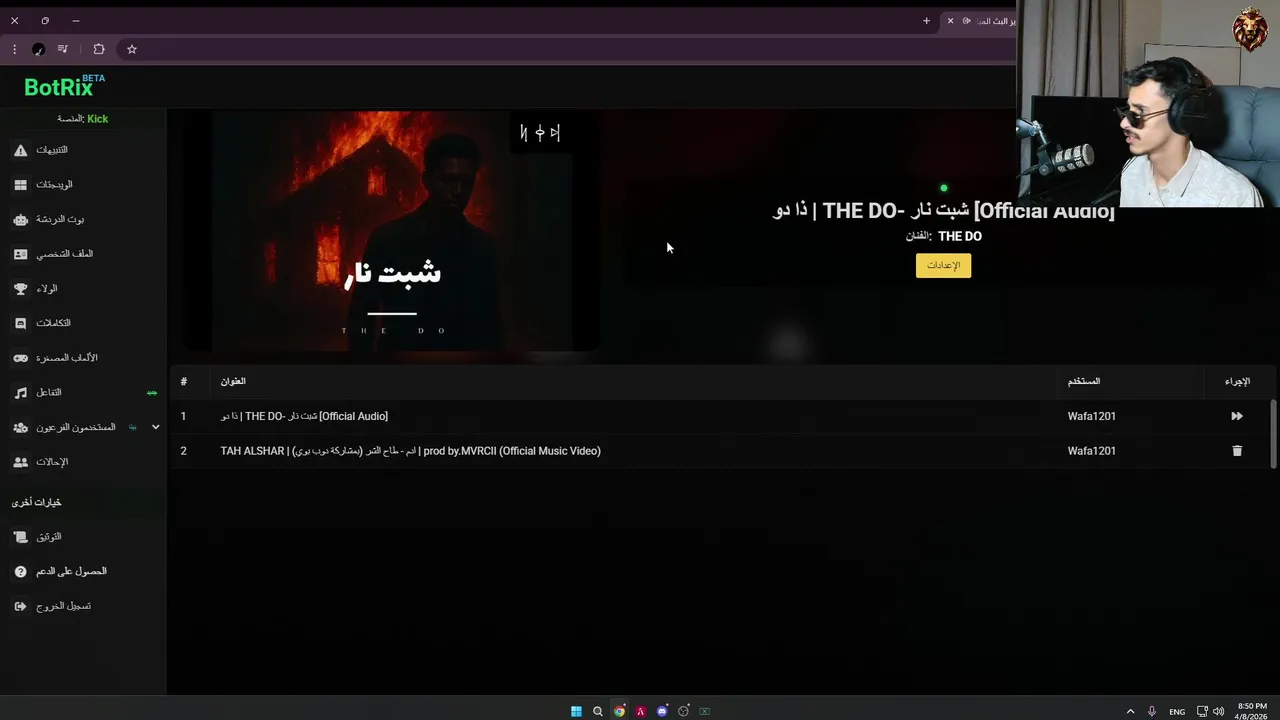The image size is (1280, 720).
Task: Open the browser media control icon
Action: click(63, 49)
